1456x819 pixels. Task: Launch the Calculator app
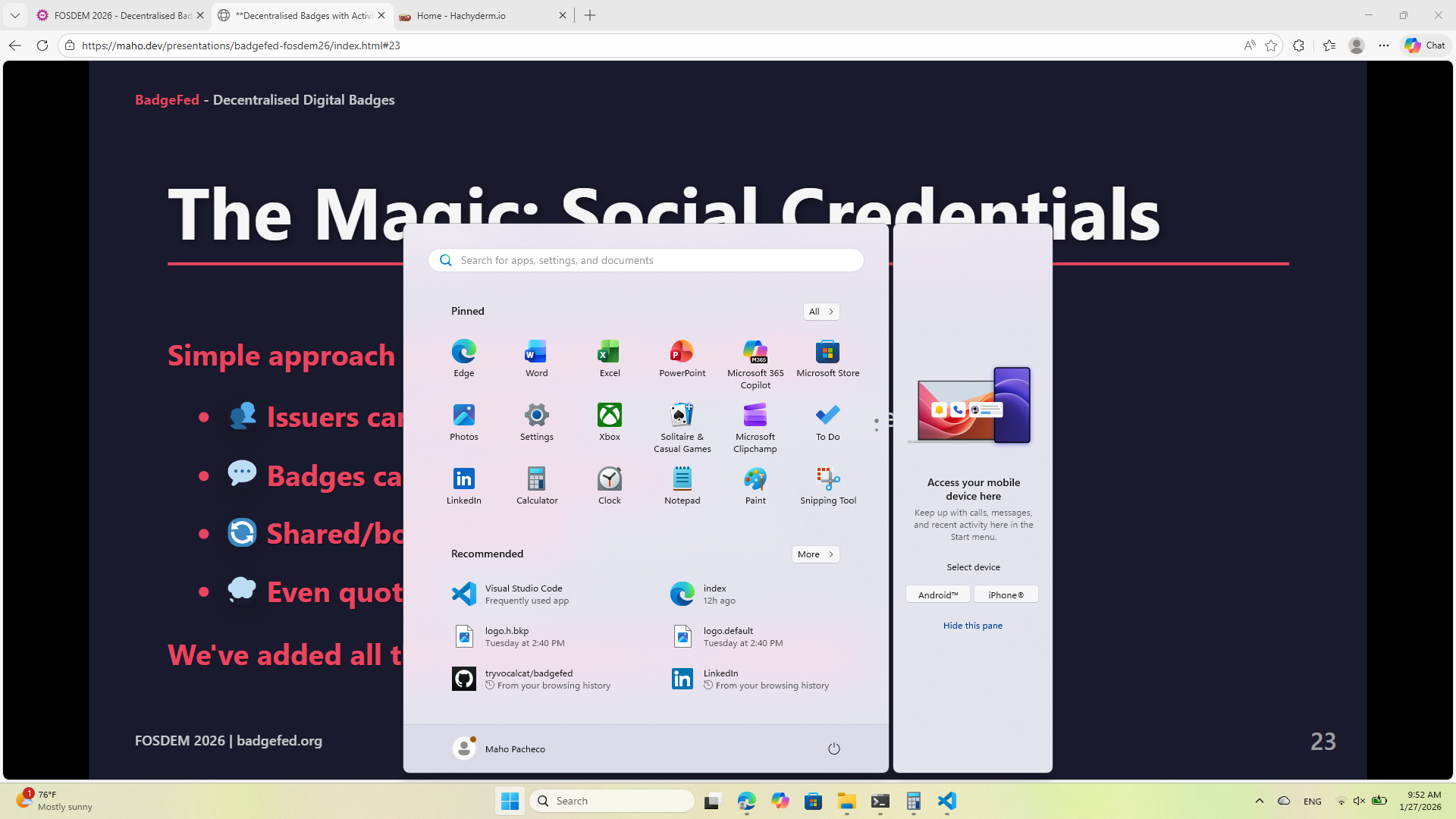[x=536, y=485]
